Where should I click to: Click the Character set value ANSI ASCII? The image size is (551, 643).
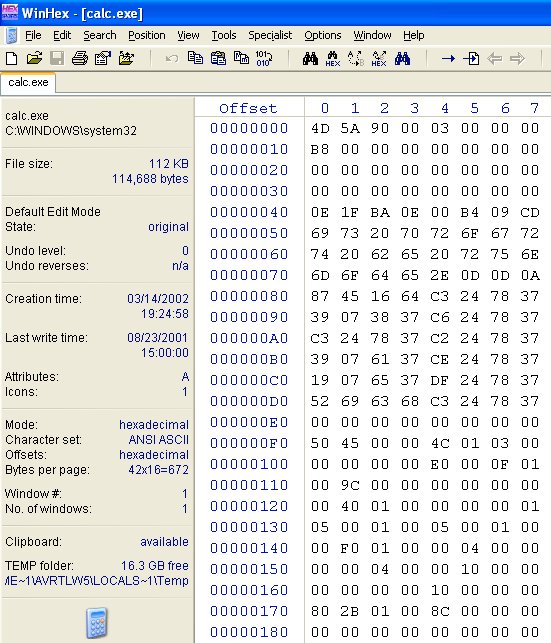[159, 440]
